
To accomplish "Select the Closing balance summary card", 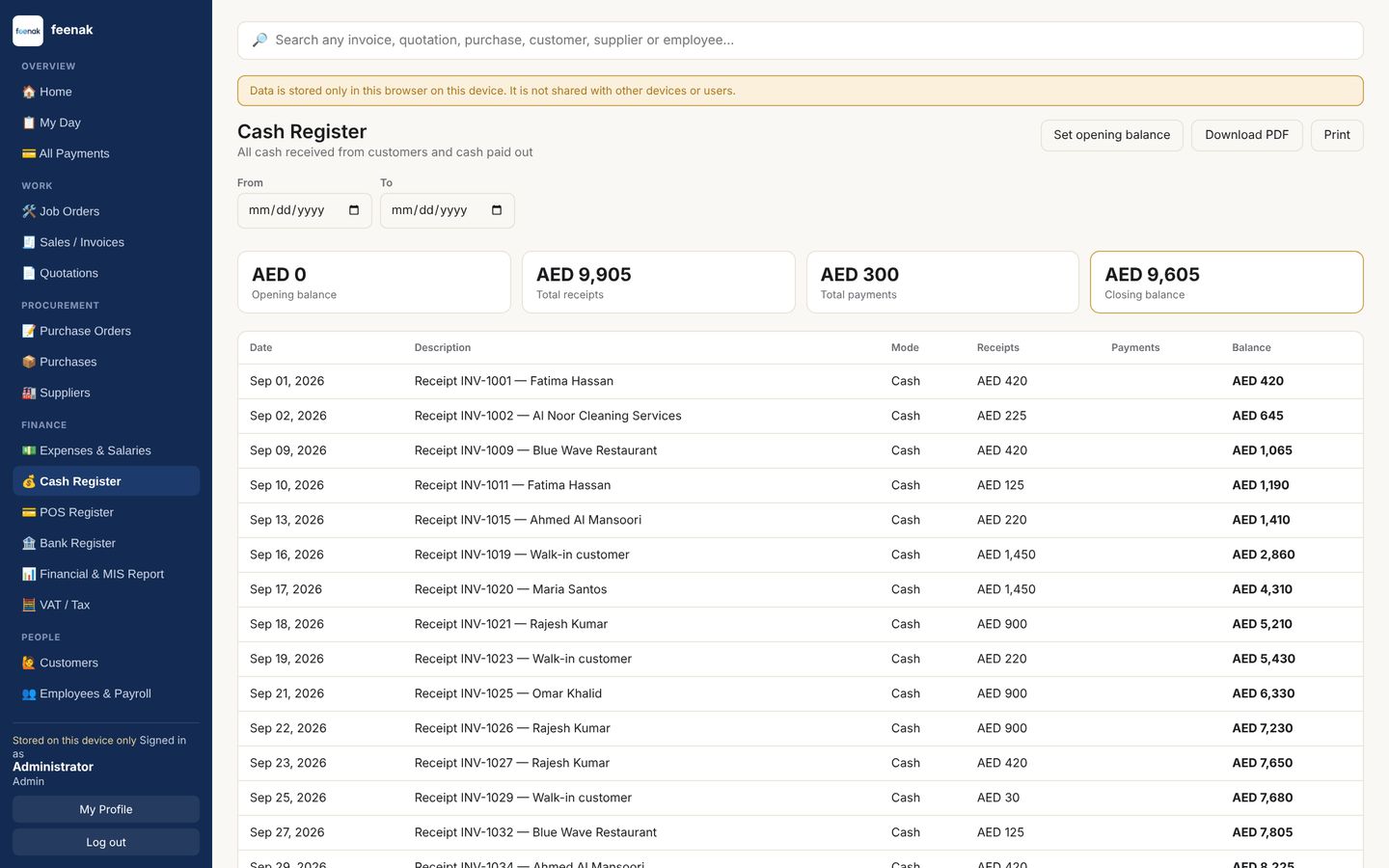I will 1227,283.
